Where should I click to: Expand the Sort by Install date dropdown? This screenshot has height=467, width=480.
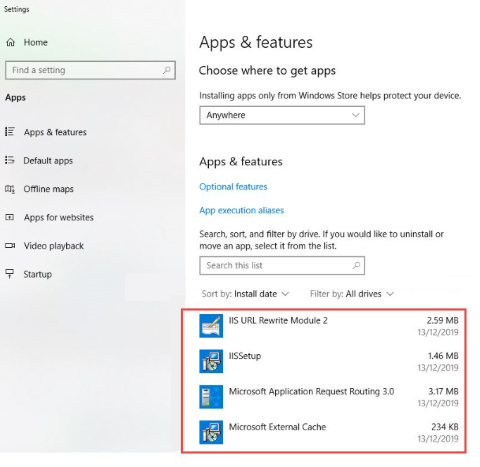pyautogui.click(x=245, y=294)
